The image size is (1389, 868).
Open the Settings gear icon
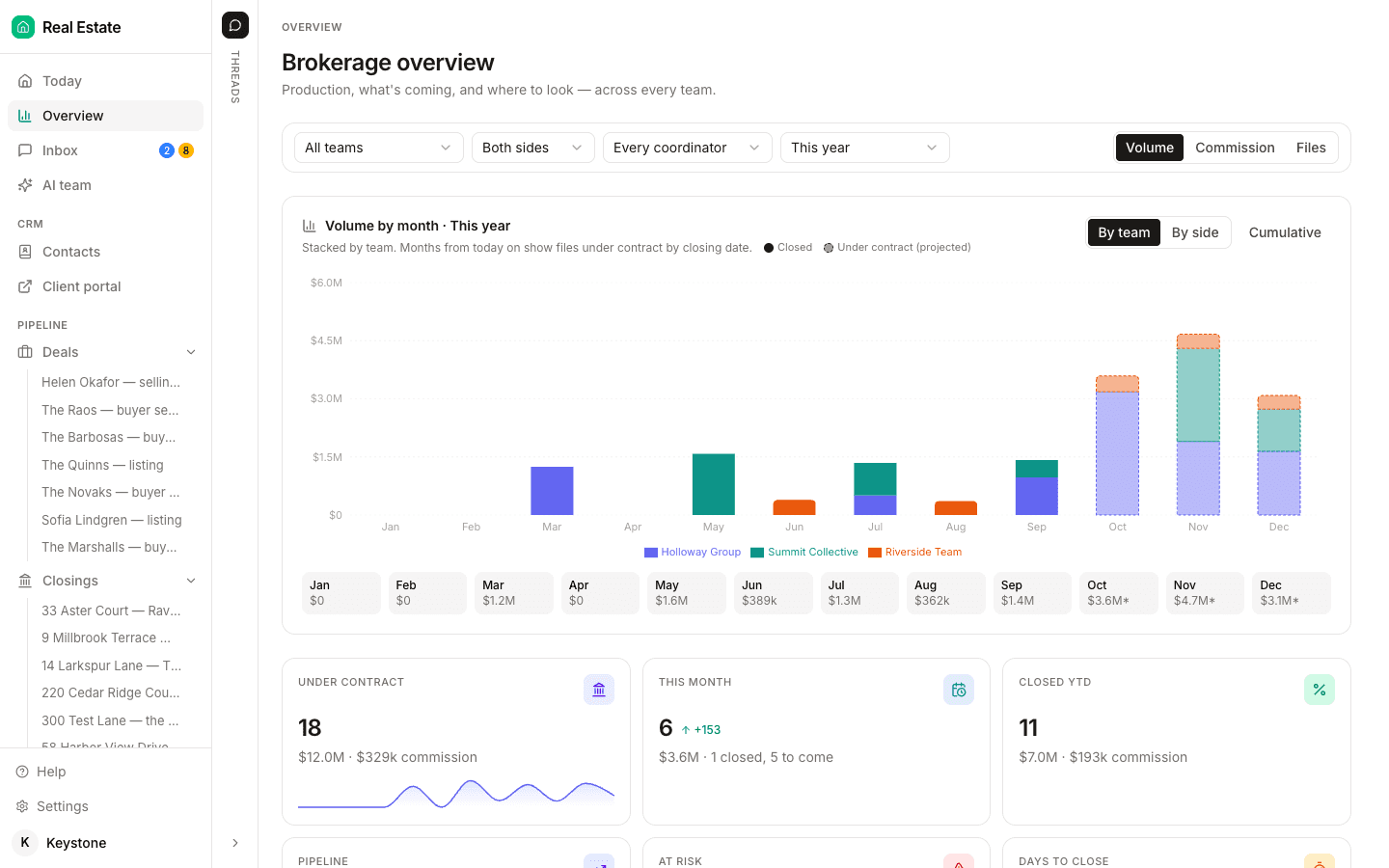point(22,806)
